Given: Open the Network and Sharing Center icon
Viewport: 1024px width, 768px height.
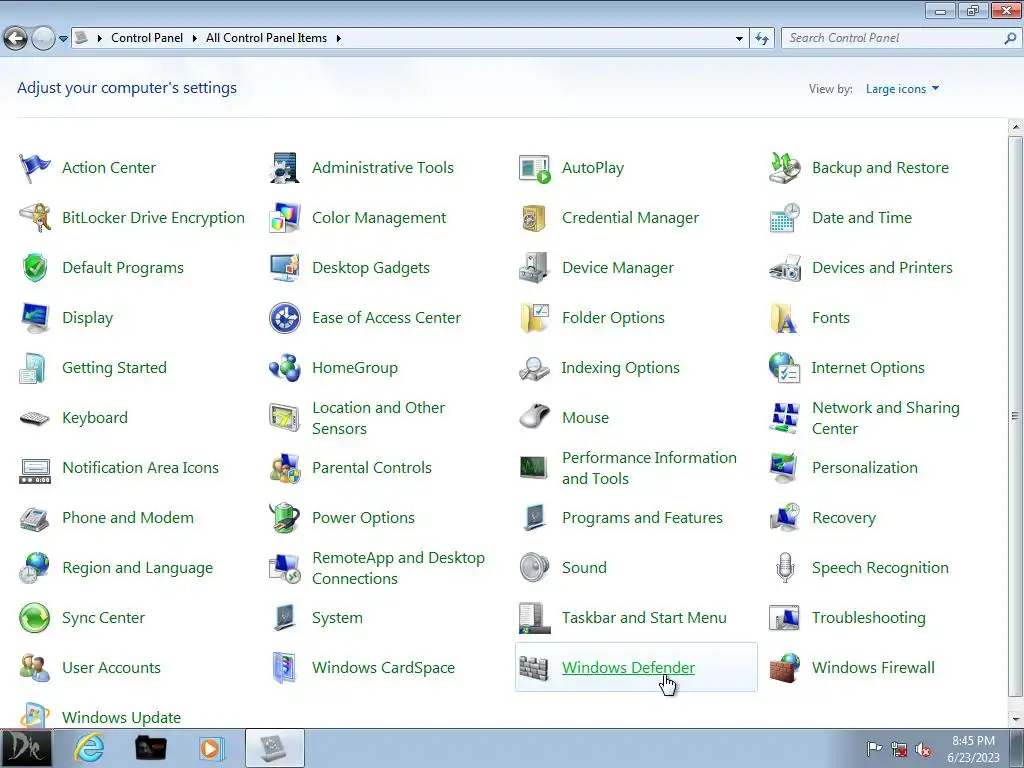Looking at the screenshot, I should point(784,418).
